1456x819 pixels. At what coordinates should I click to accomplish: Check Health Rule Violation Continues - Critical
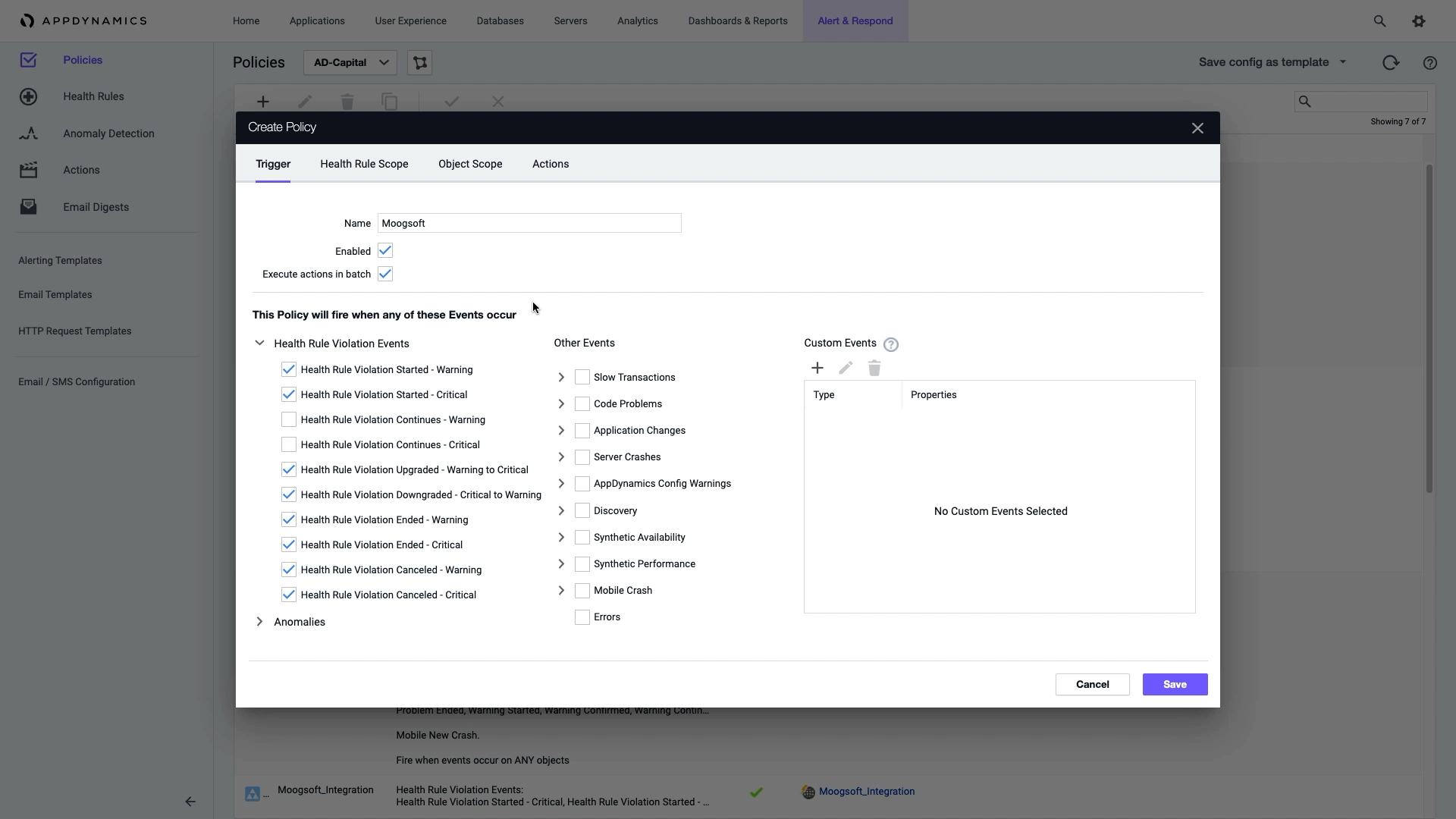[289, 444]
